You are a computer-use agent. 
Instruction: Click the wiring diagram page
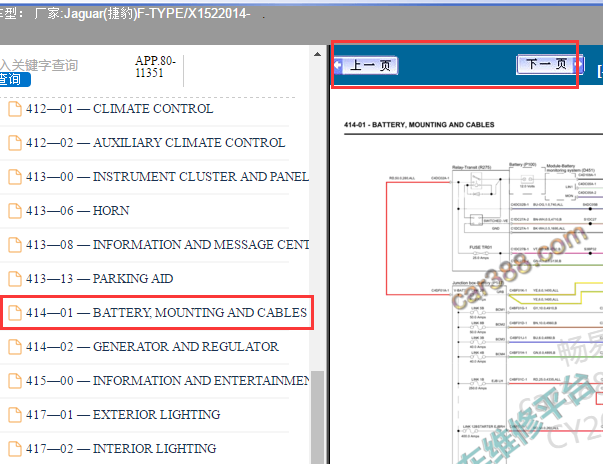(x=494, y=311)
